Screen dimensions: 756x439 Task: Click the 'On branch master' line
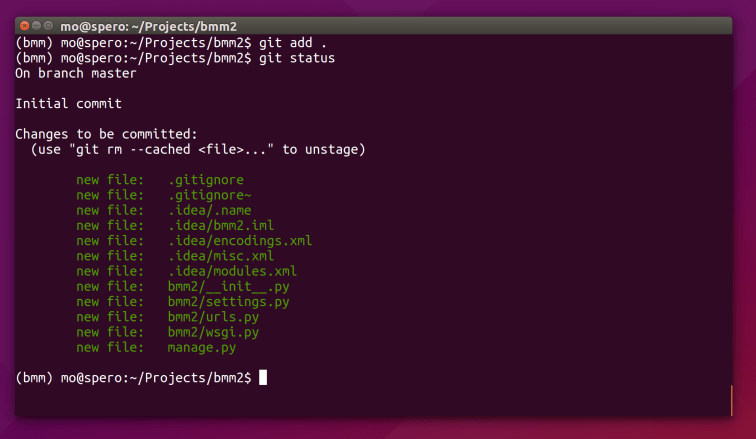point(76,74)
